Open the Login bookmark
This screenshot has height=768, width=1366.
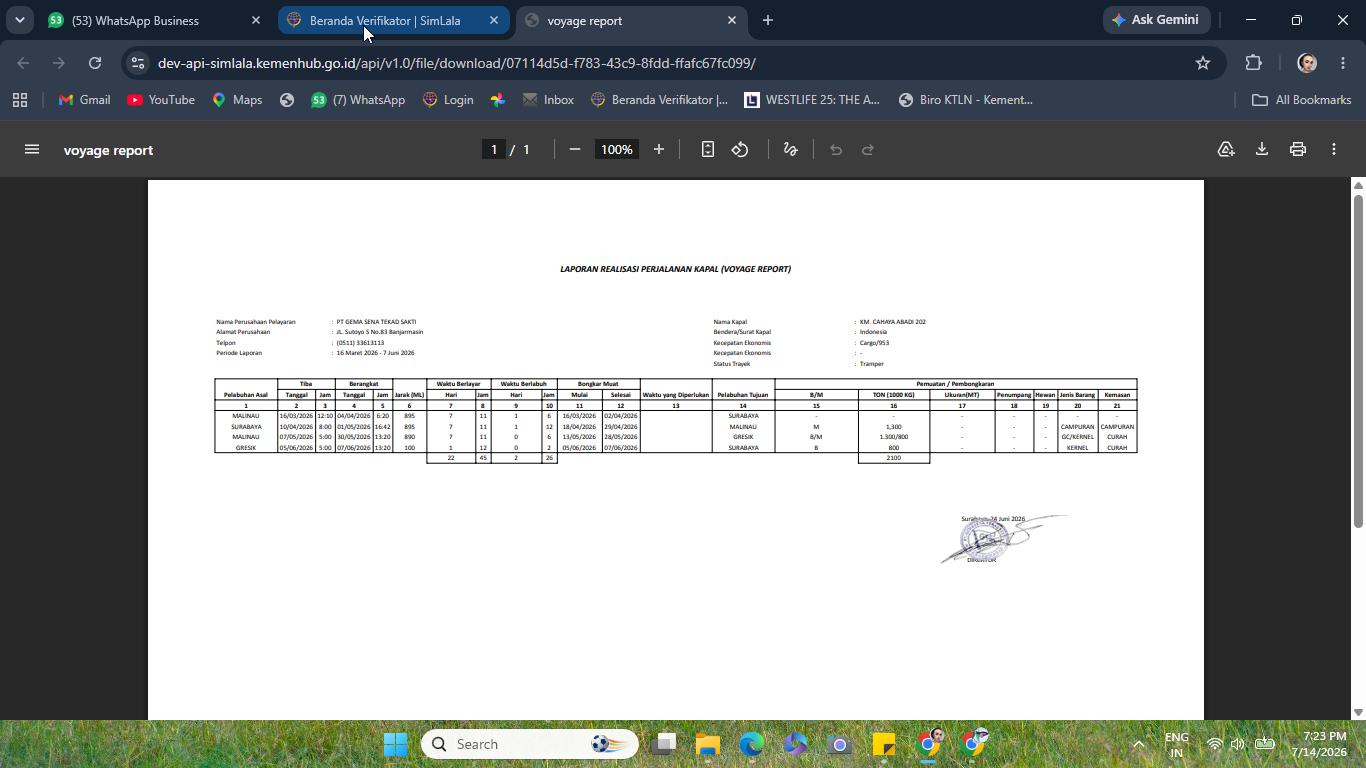[x=448, y=100]
